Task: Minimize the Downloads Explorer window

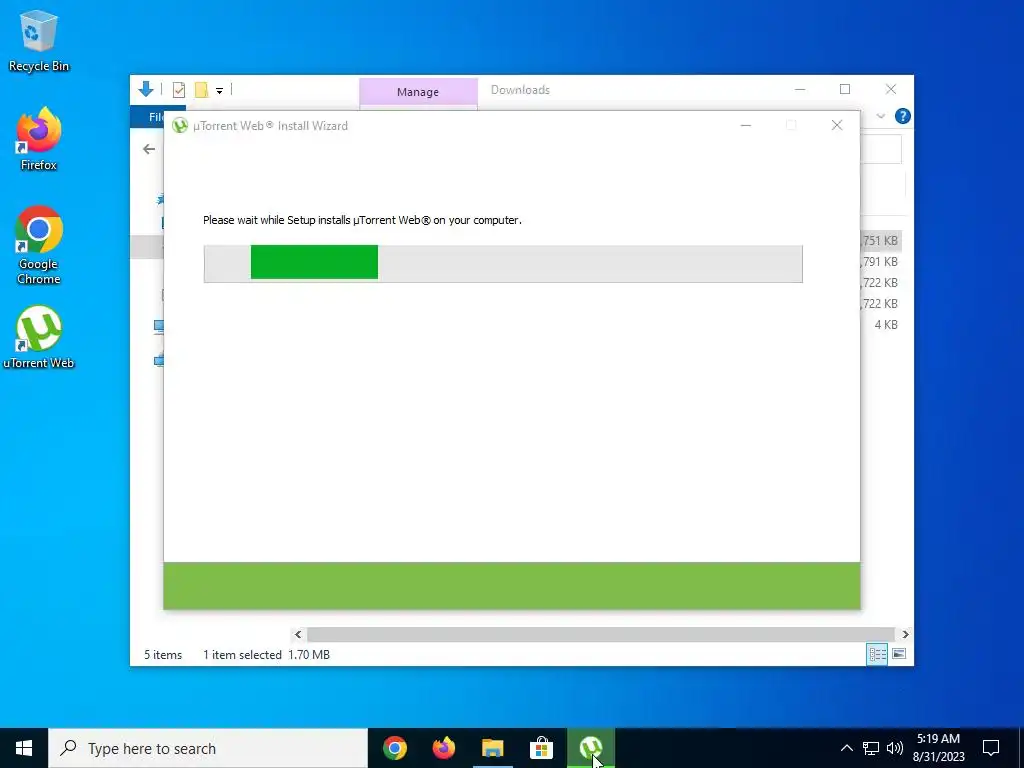Action: [x=800, y=89]
